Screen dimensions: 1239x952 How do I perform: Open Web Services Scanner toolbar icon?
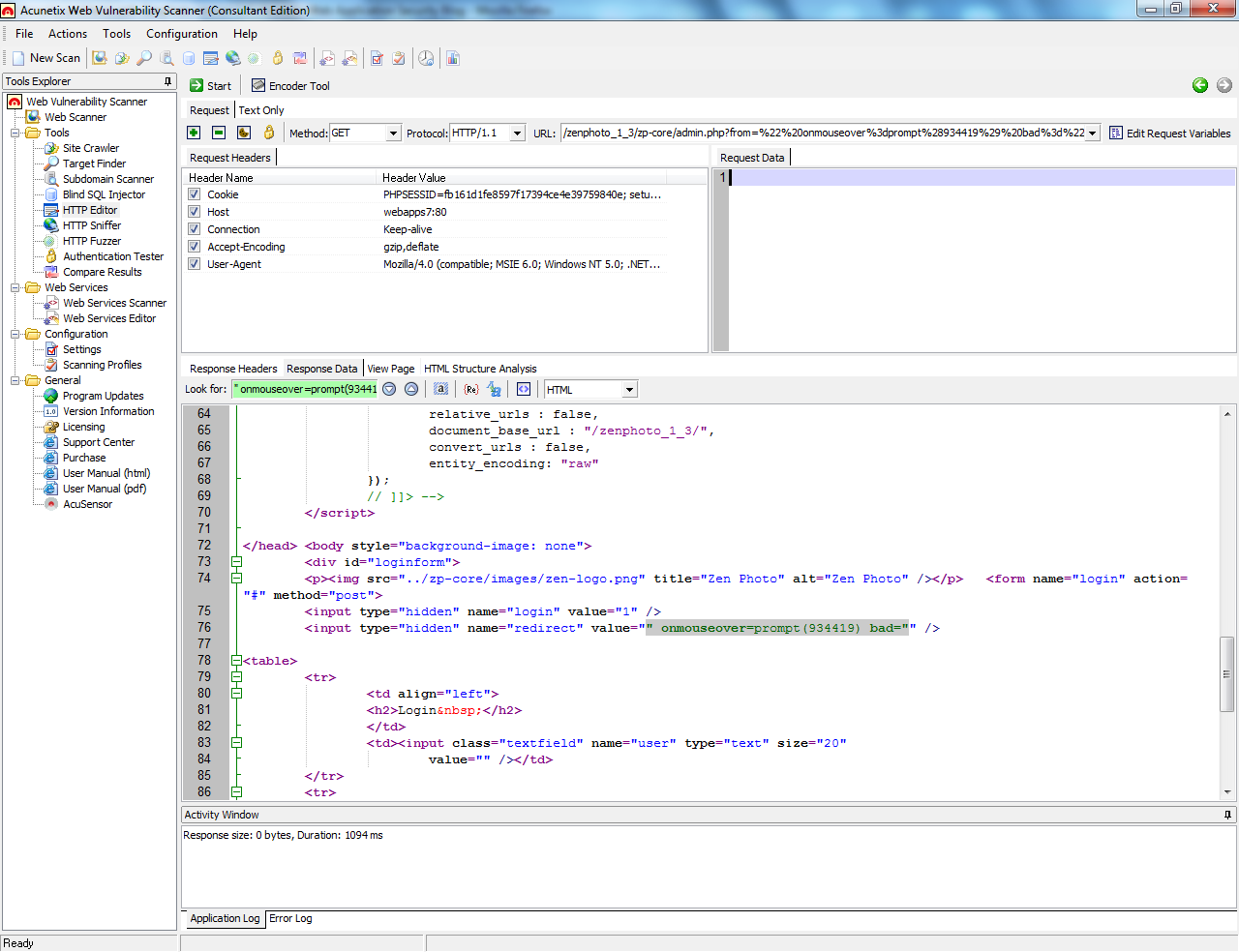point(327,58)
